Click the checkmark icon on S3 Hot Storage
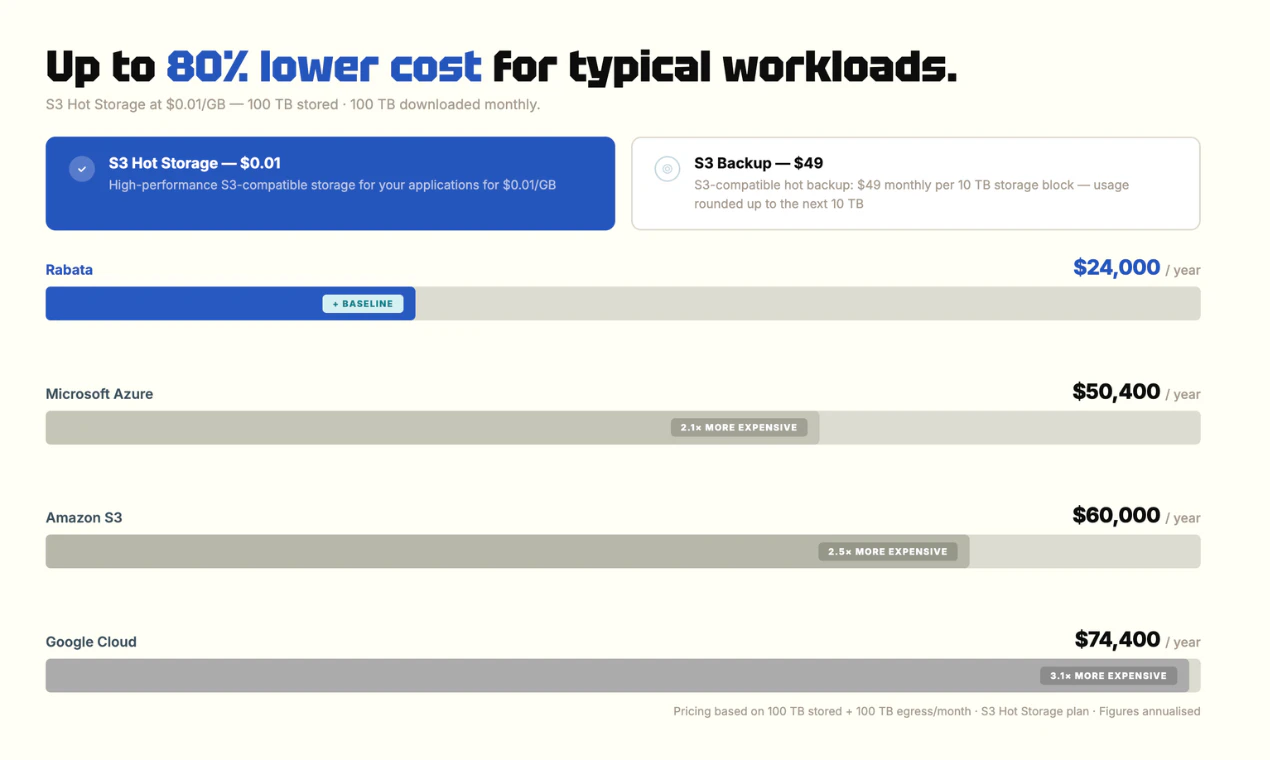Image resolution: width=1270 pixels, height=760 pixels. pyautogui.click(x=82, y=169)
